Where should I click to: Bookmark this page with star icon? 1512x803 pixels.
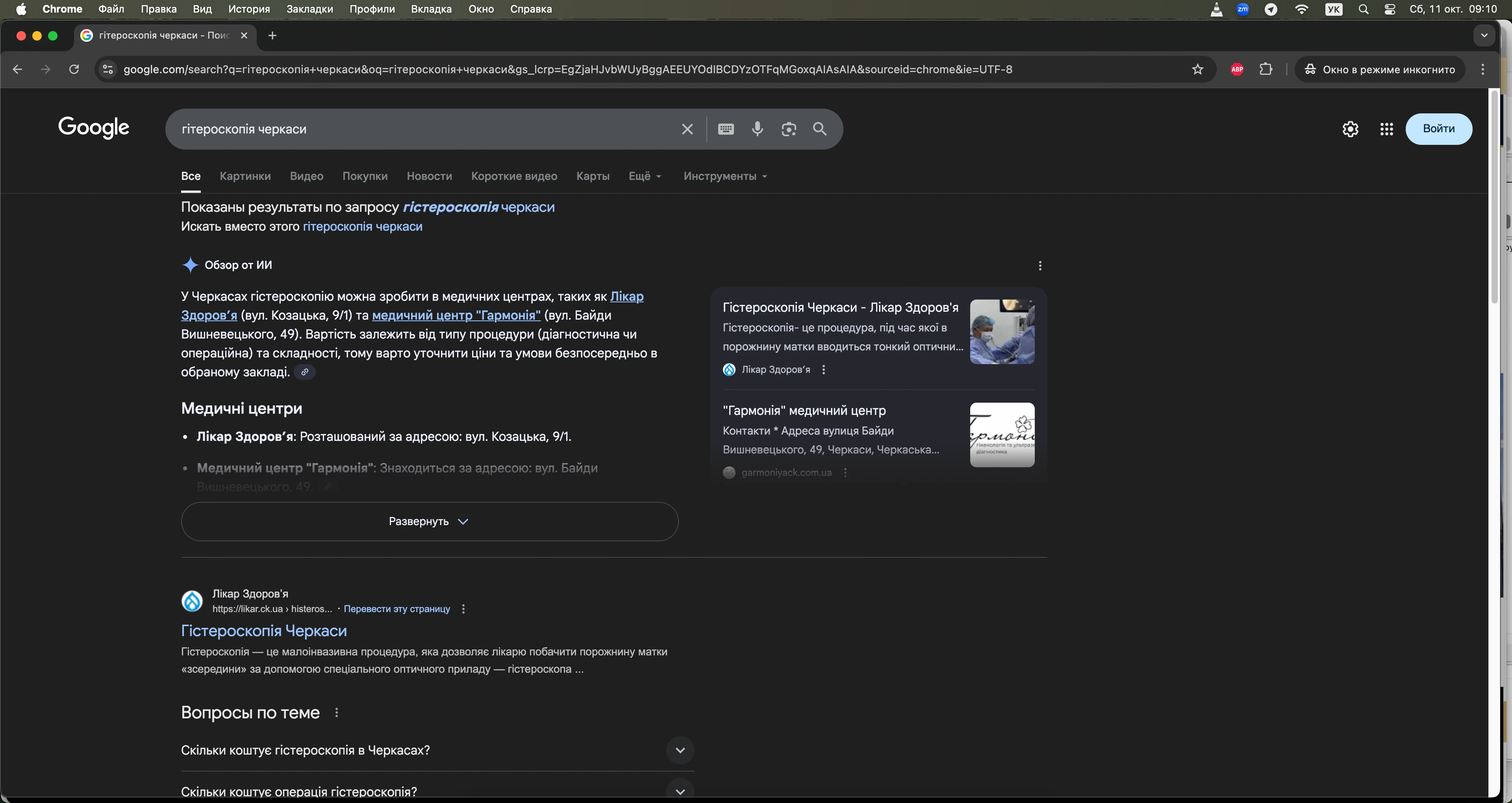pyautogui.click(x=1197, y=69)
